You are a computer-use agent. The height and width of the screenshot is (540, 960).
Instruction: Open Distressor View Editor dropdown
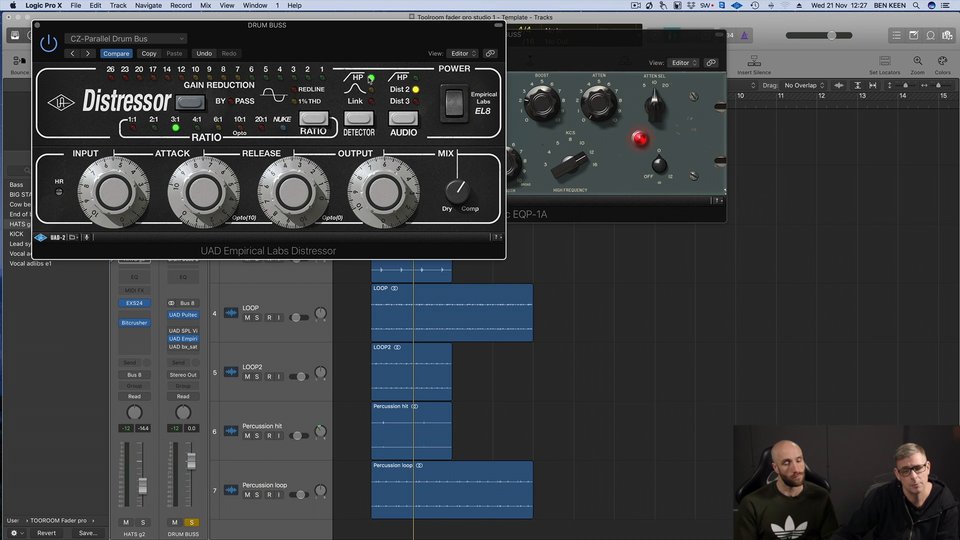click(x=462, y=53)
